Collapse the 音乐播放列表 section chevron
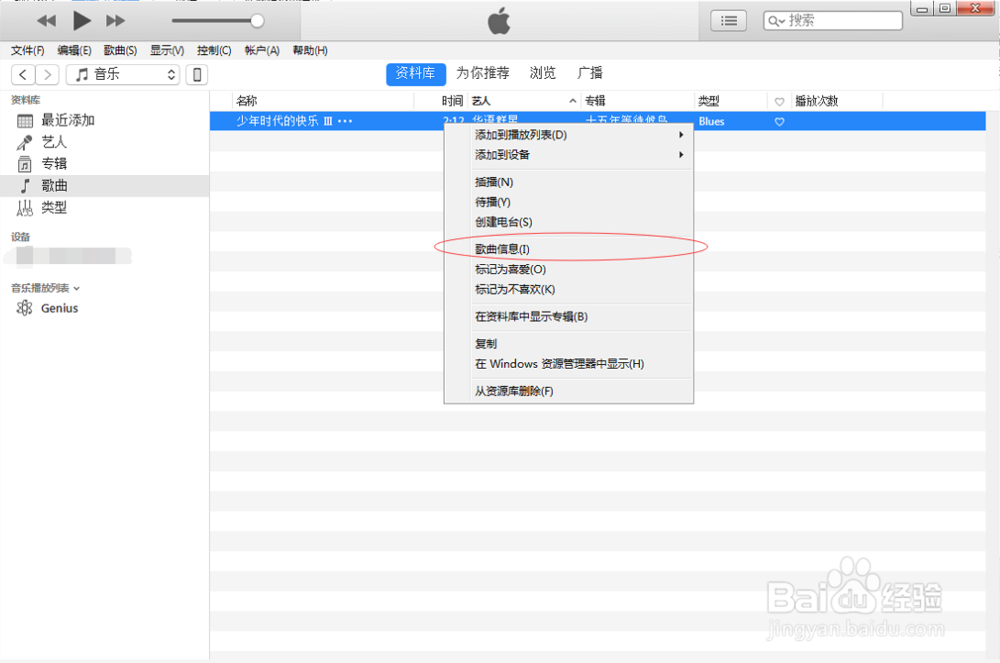This screenshot has height=663, width=1000. pyautogui.click(x=77, y=289)
